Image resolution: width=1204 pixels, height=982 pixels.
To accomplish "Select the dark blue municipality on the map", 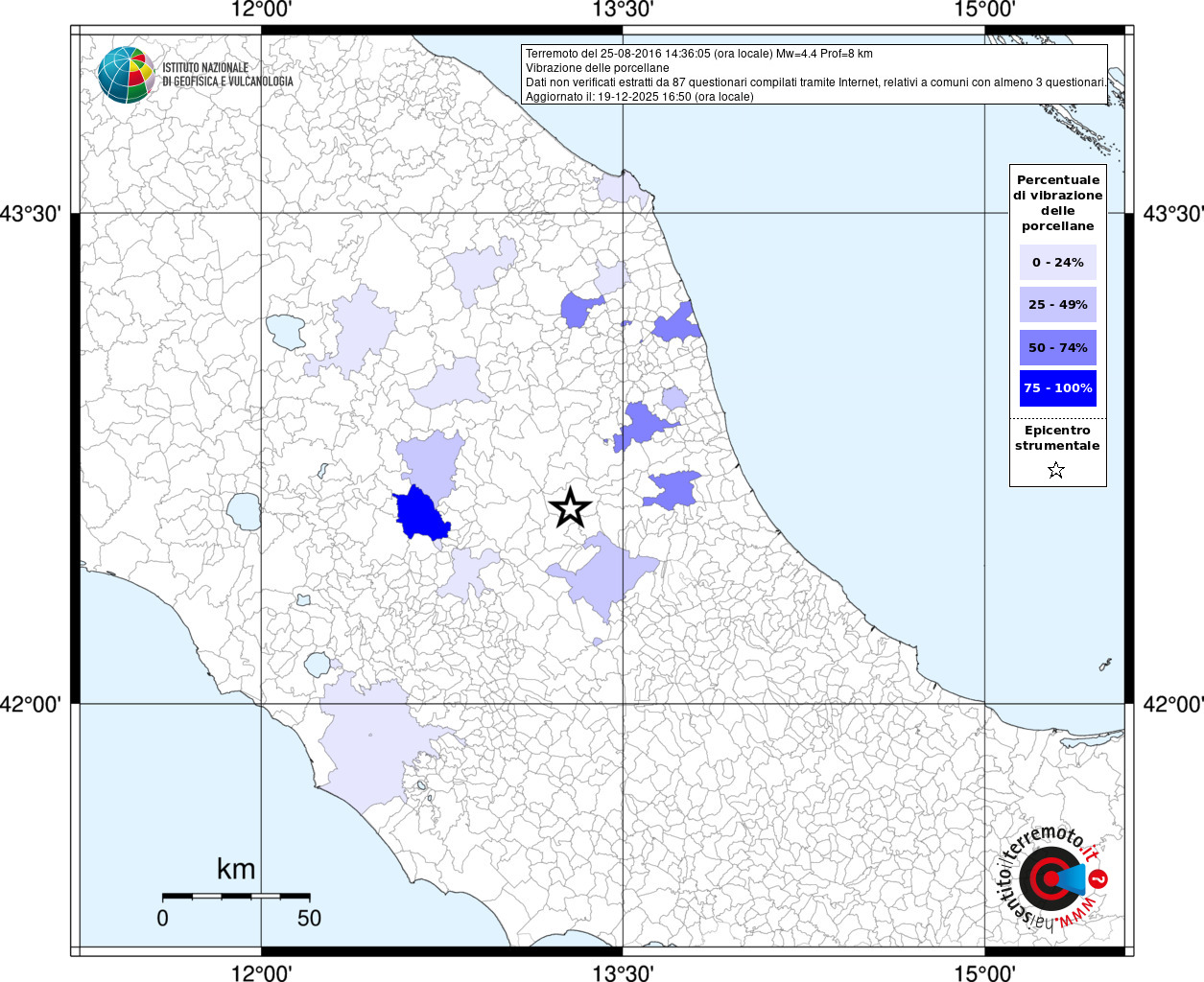I will pyautogui.click(x=420, y=515).
